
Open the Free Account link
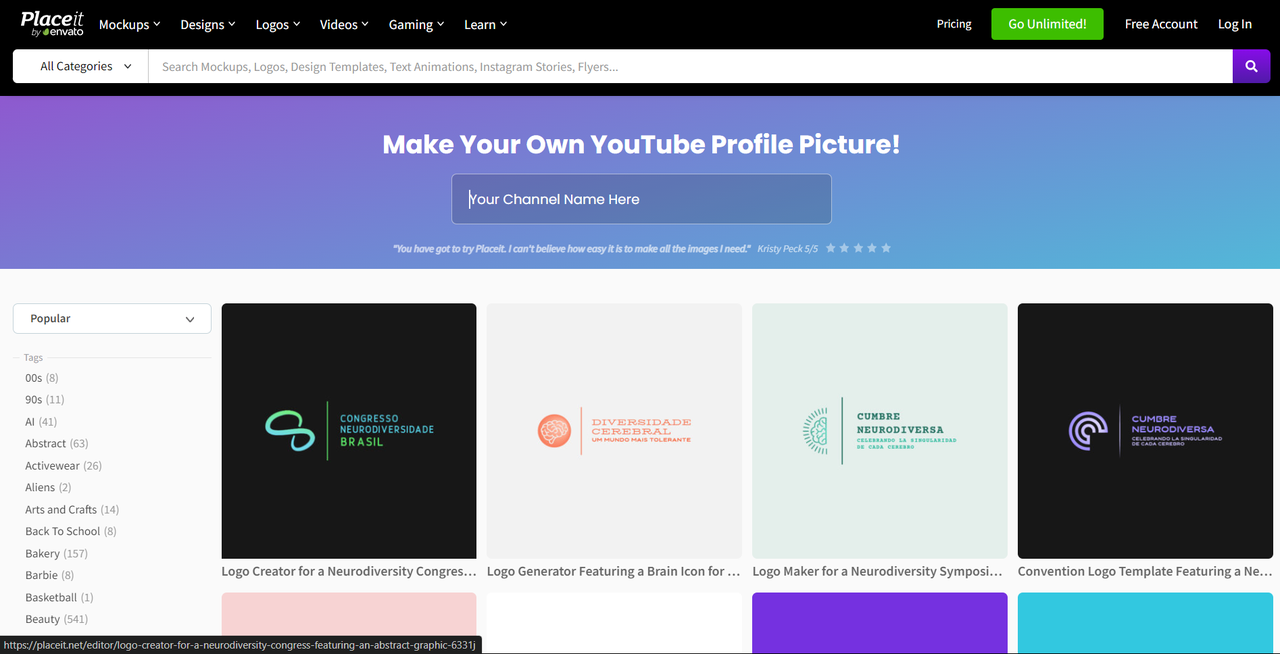[x=1161, y=24]
